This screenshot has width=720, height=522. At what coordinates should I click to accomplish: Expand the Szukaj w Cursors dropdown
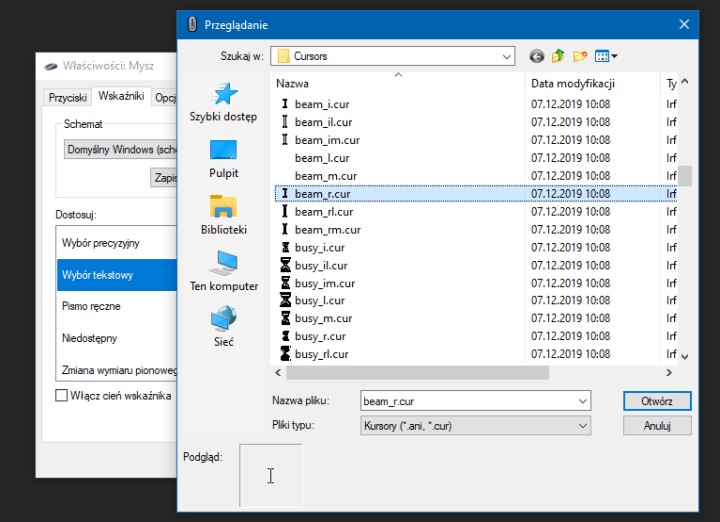(x=506, y=56)
